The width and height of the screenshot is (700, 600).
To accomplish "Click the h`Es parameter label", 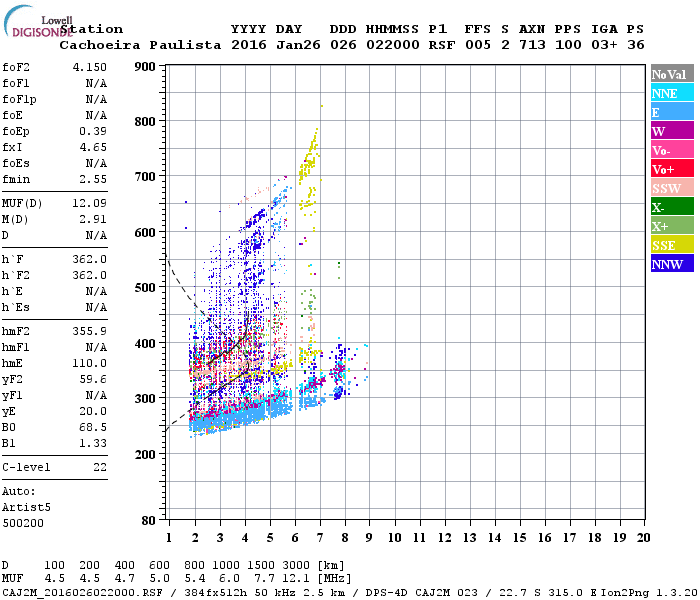I will [x=16, y=308].
